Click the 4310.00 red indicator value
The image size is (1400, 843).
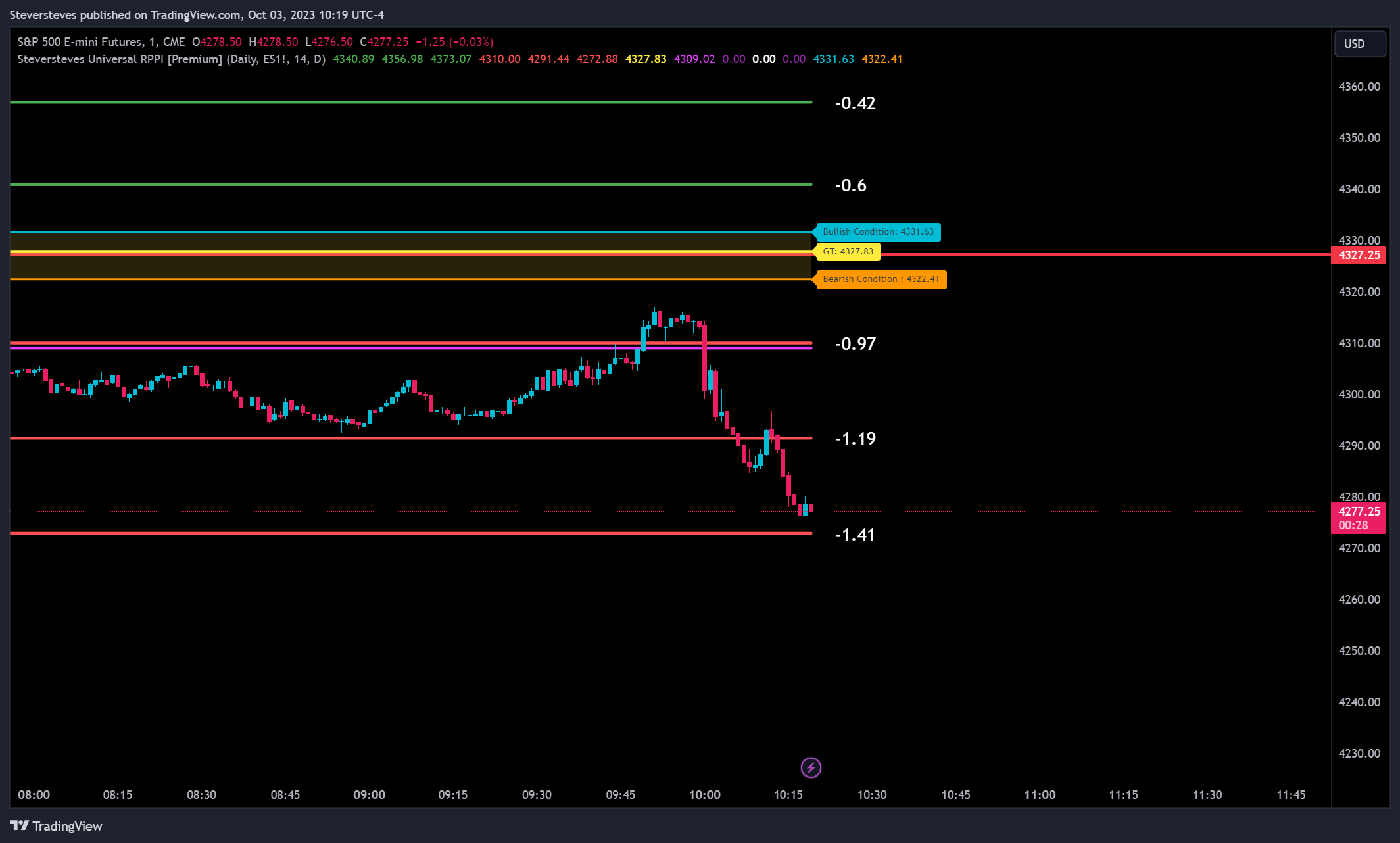click(x=499, y=59)
